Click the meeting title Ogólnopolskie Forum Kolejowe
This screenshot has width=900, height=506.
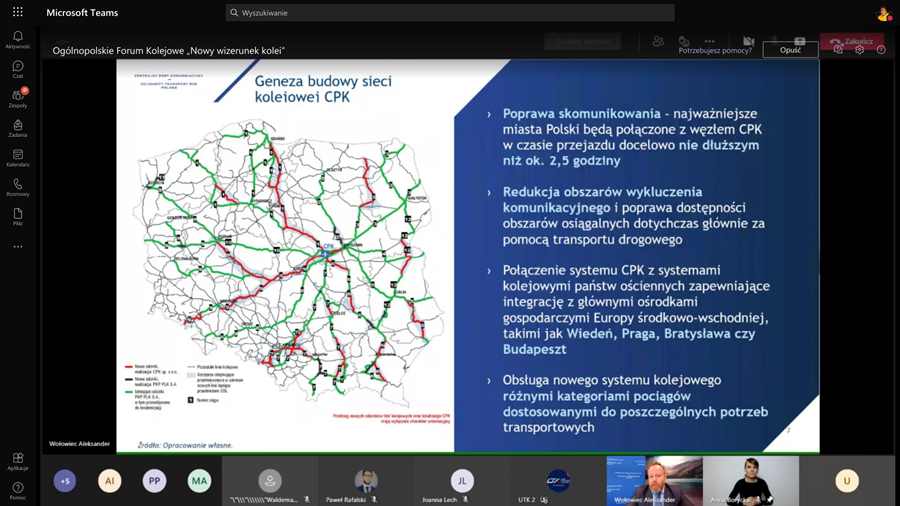click(169, 50)
